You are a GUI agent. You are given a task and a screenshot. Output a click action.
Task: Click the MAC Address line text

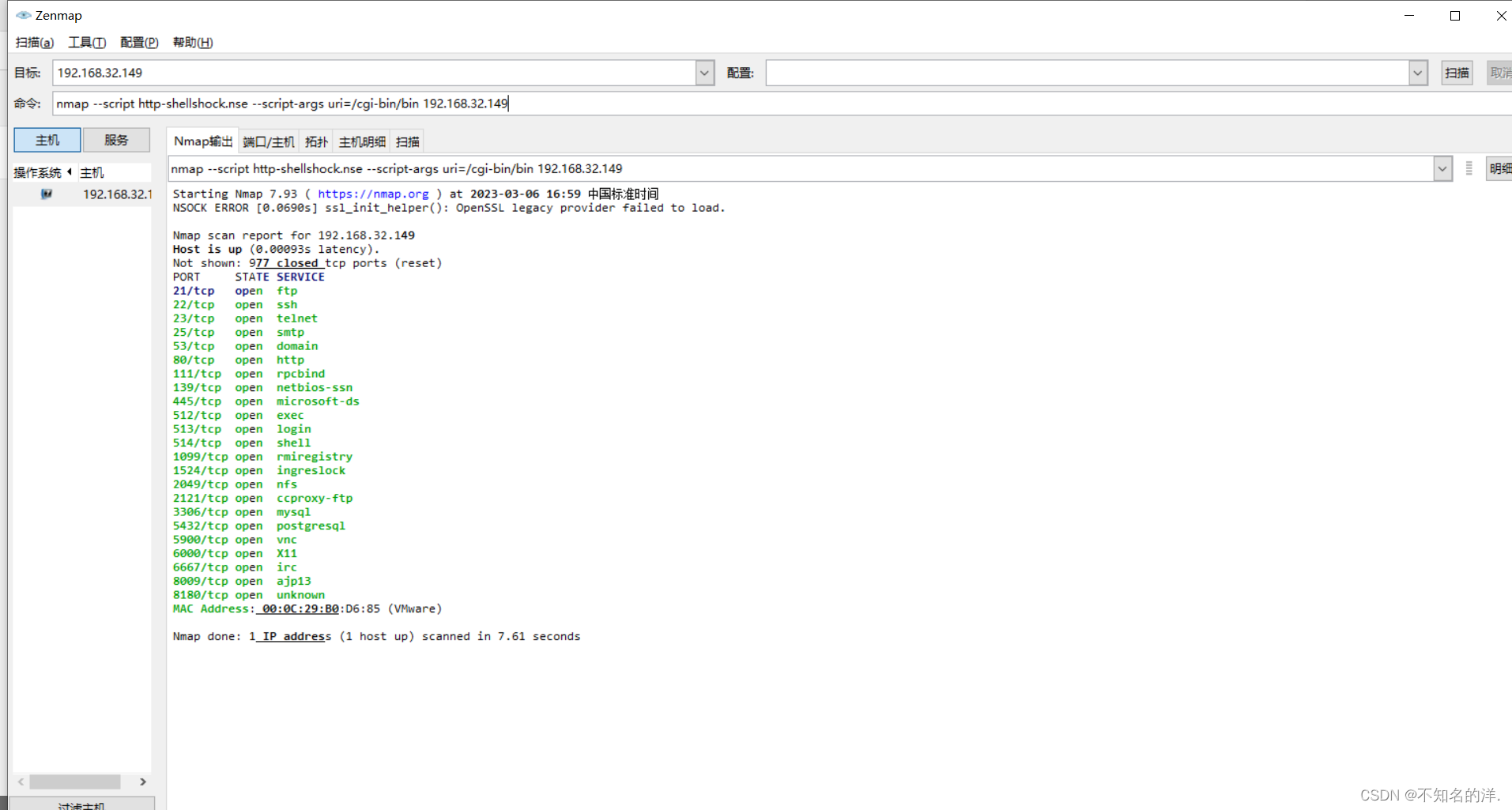[x=307, y=609]
